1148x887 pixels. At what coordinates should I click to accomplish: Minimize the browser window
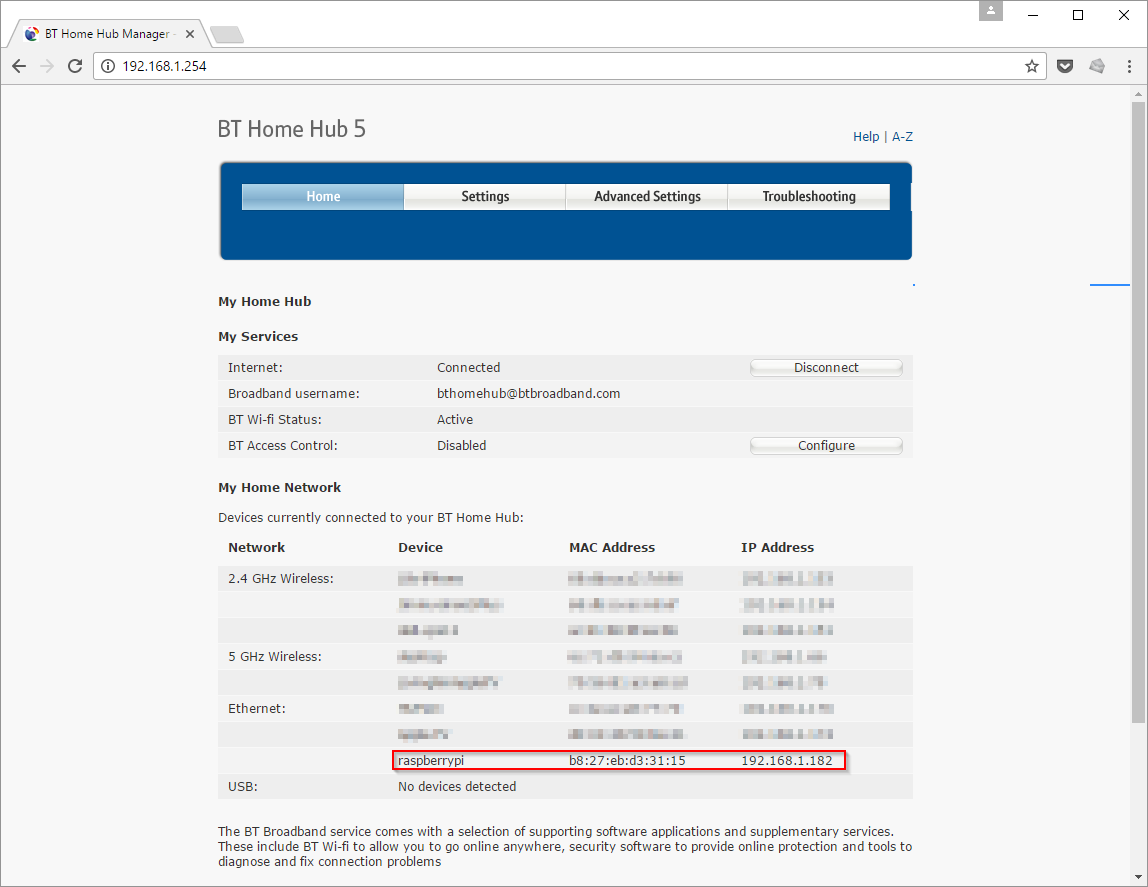click(x=1032, y=15)
